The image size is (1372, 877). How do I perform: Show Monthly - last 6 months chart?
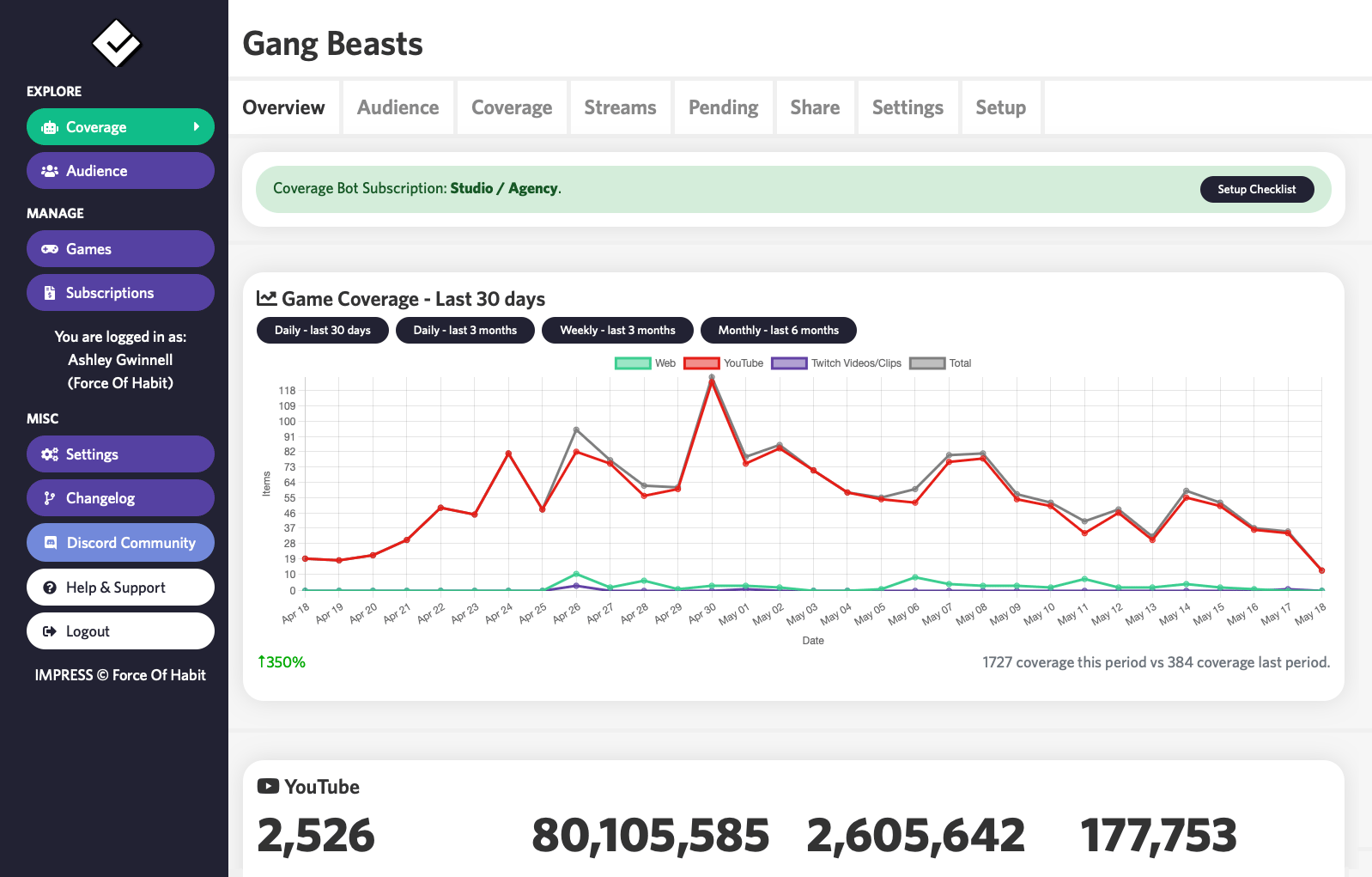pos(778,330)
